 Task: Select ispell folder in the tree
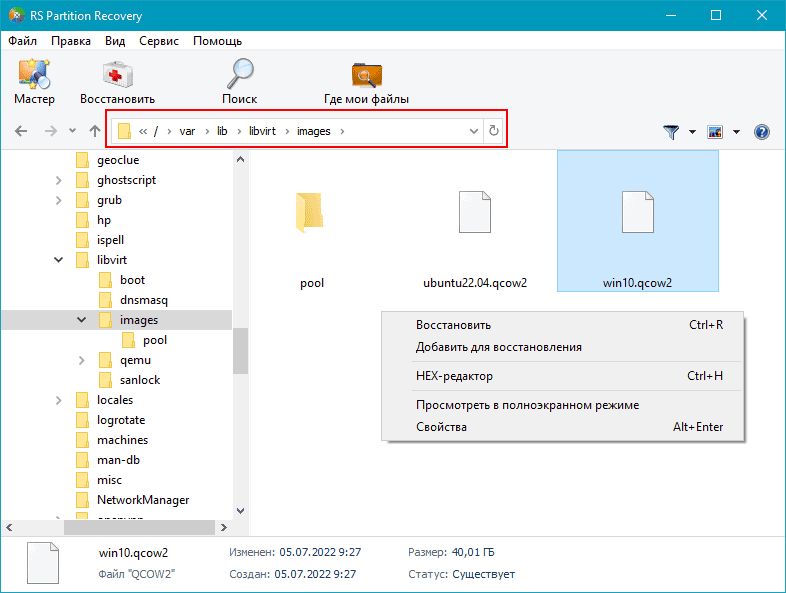(x=100, y=240)
